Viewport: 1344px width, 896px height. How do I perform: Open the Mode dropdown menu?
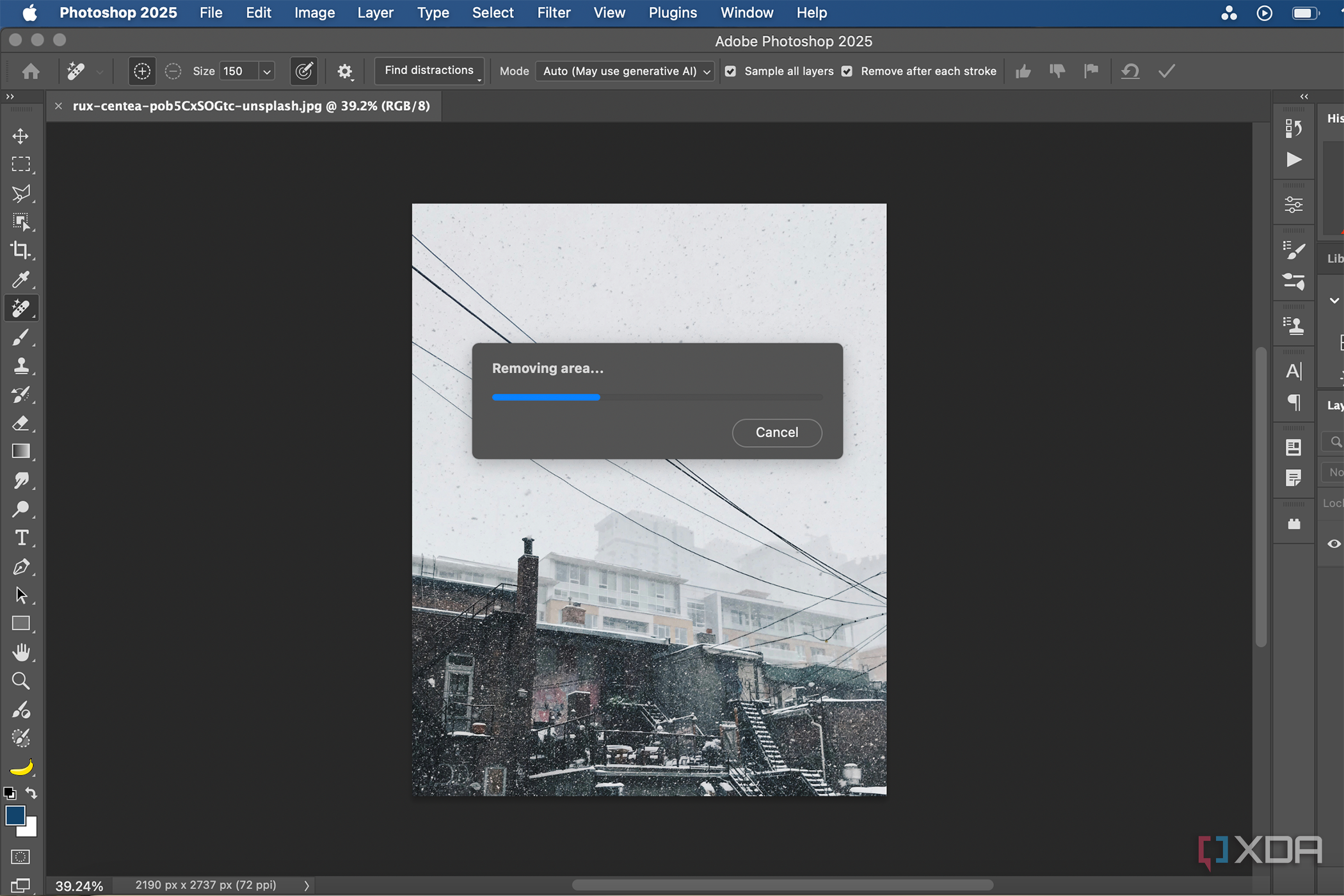tap(625, 71)
